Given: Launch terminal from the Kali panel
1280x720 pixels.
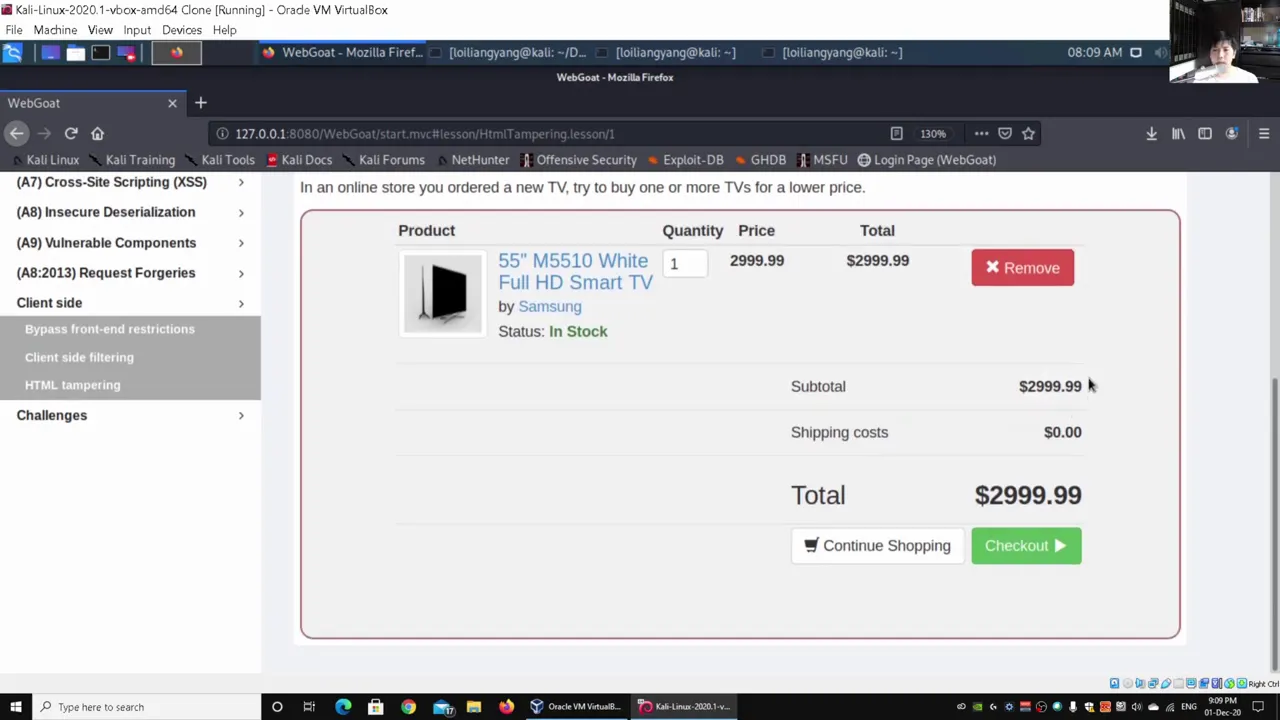Looking at the screenshot, I should [x=100, y=52].
